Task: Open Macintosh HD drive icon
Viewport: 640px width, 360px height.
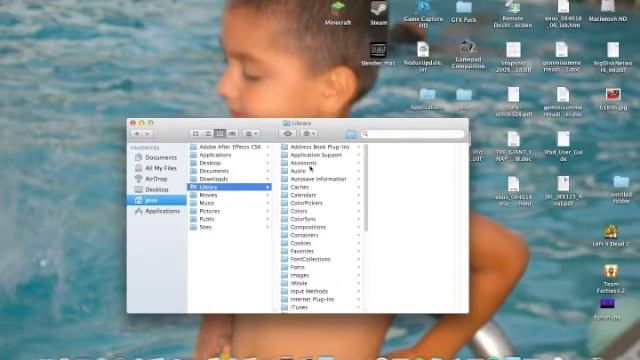Action: (x=608, y=11)
